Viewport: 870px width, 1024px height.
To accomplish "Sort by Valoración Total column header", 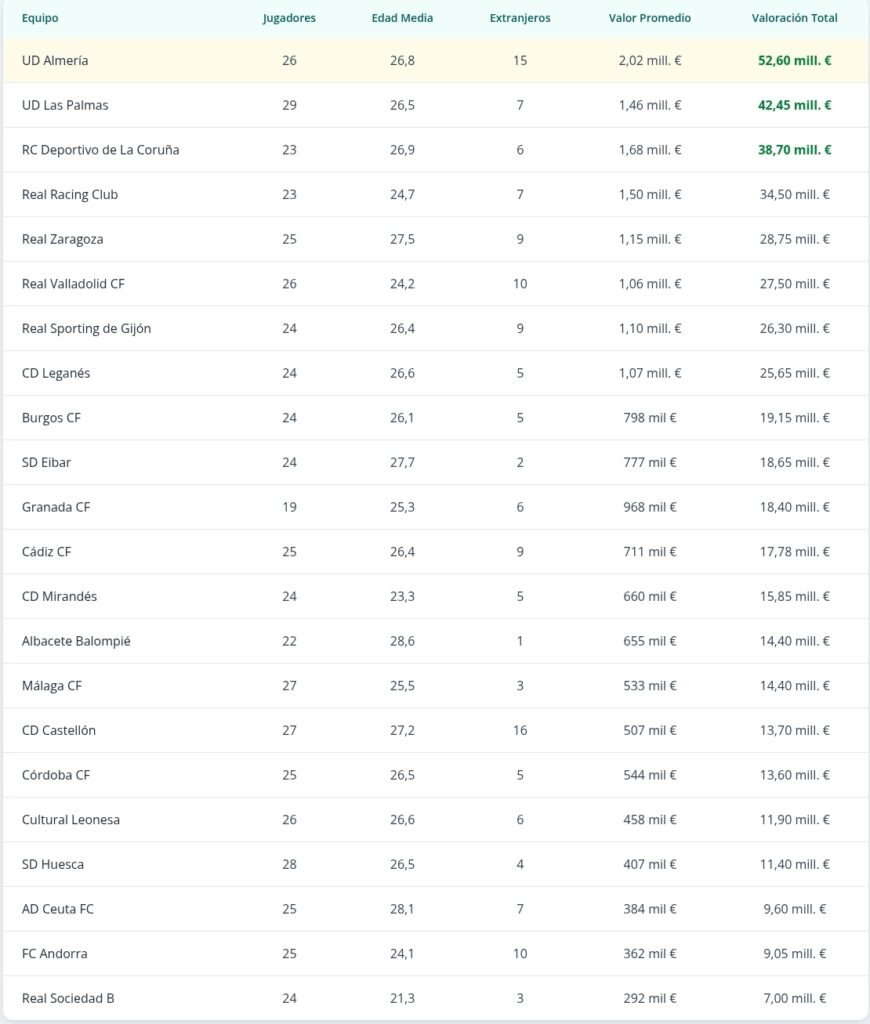I will point(794,18).
